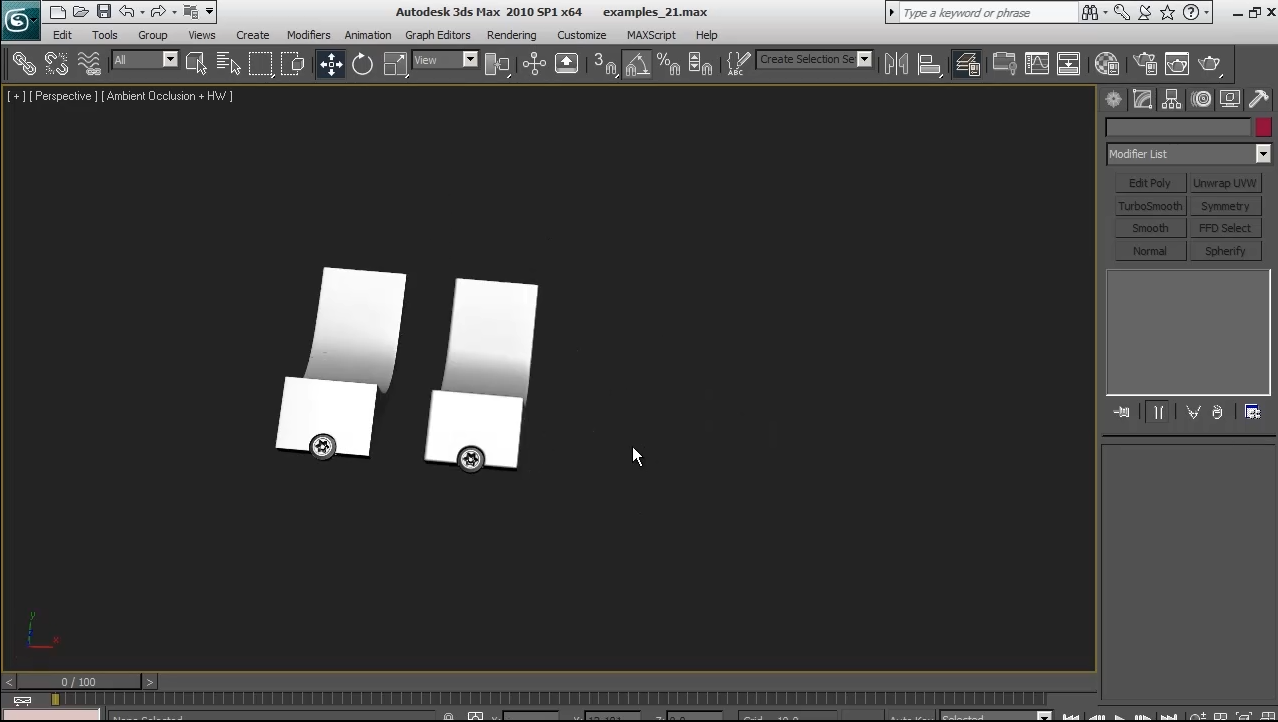Toggle the Angle Snap button
Viewport: 1278px width, 722px height.
click(637, 64)
